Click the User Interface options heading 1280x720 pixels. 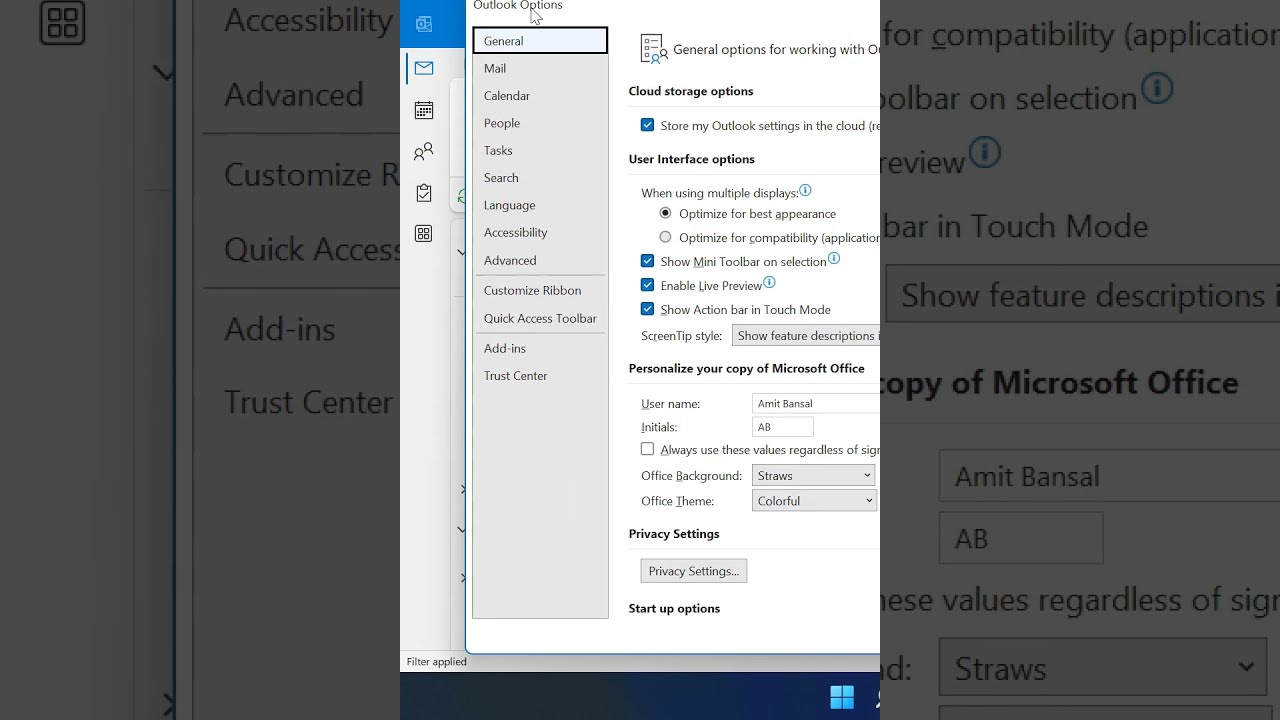click(692, 159)
